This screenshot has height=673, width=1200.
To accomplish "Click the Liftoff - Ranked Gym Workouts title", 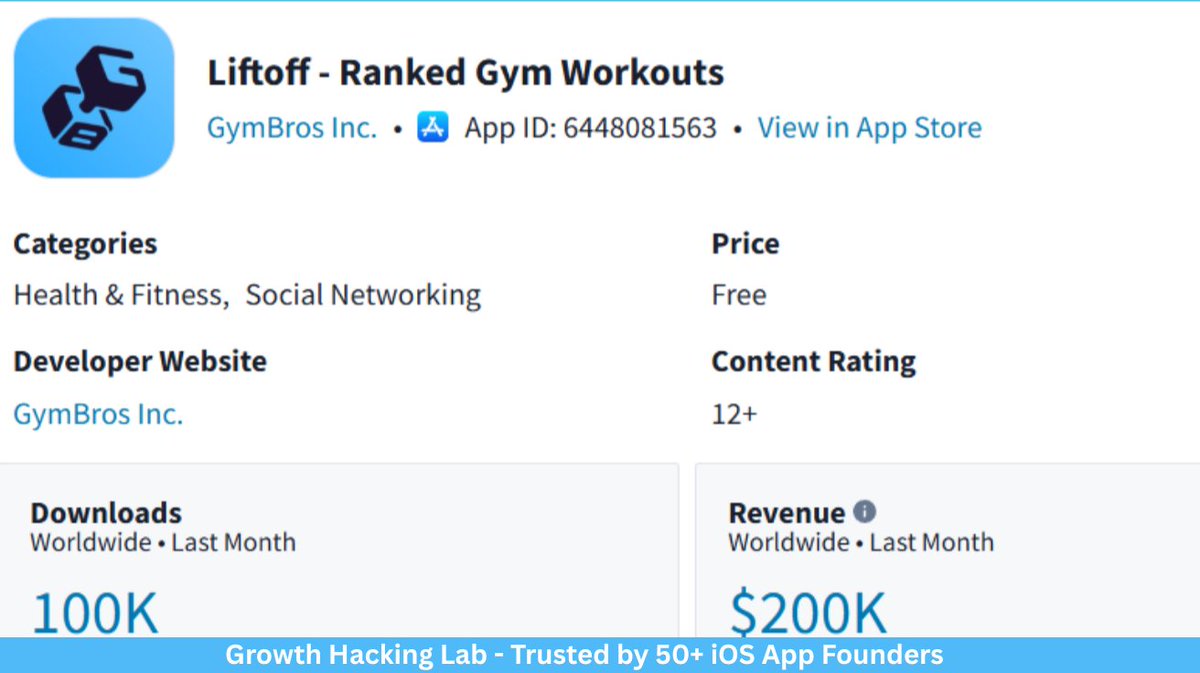I will (465, 73).
